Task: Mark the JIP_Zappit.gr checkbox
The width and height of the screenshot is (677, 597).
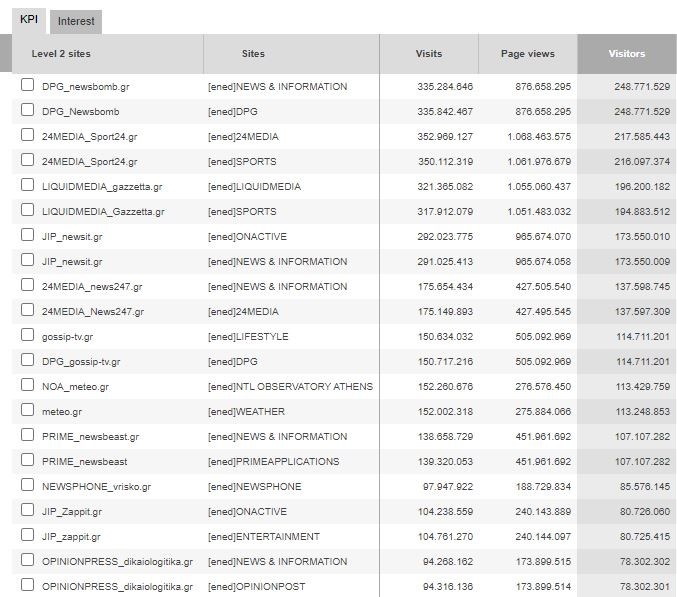Action: (28, 511)
